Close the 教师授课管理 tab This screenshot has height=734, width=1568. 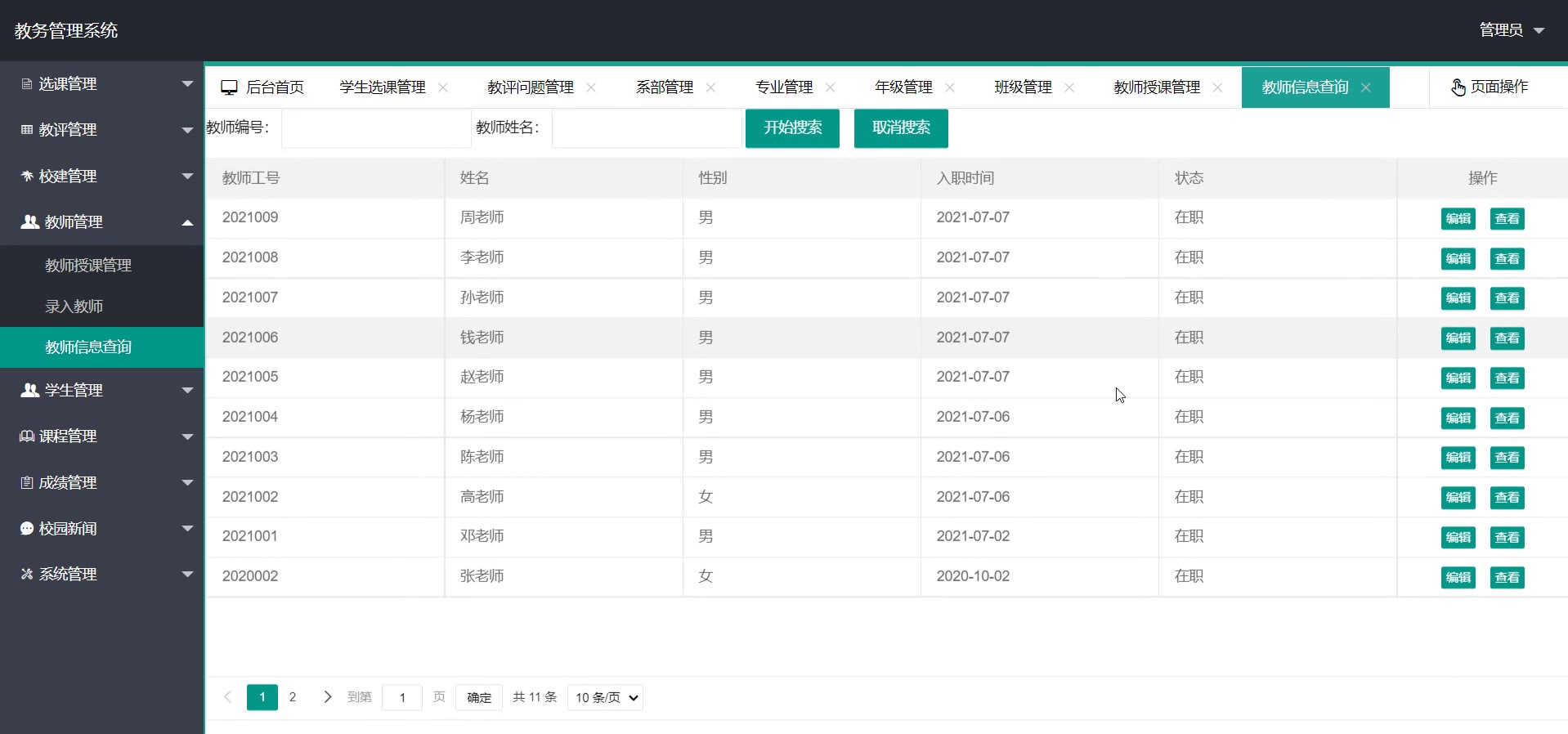point(1217,87)
